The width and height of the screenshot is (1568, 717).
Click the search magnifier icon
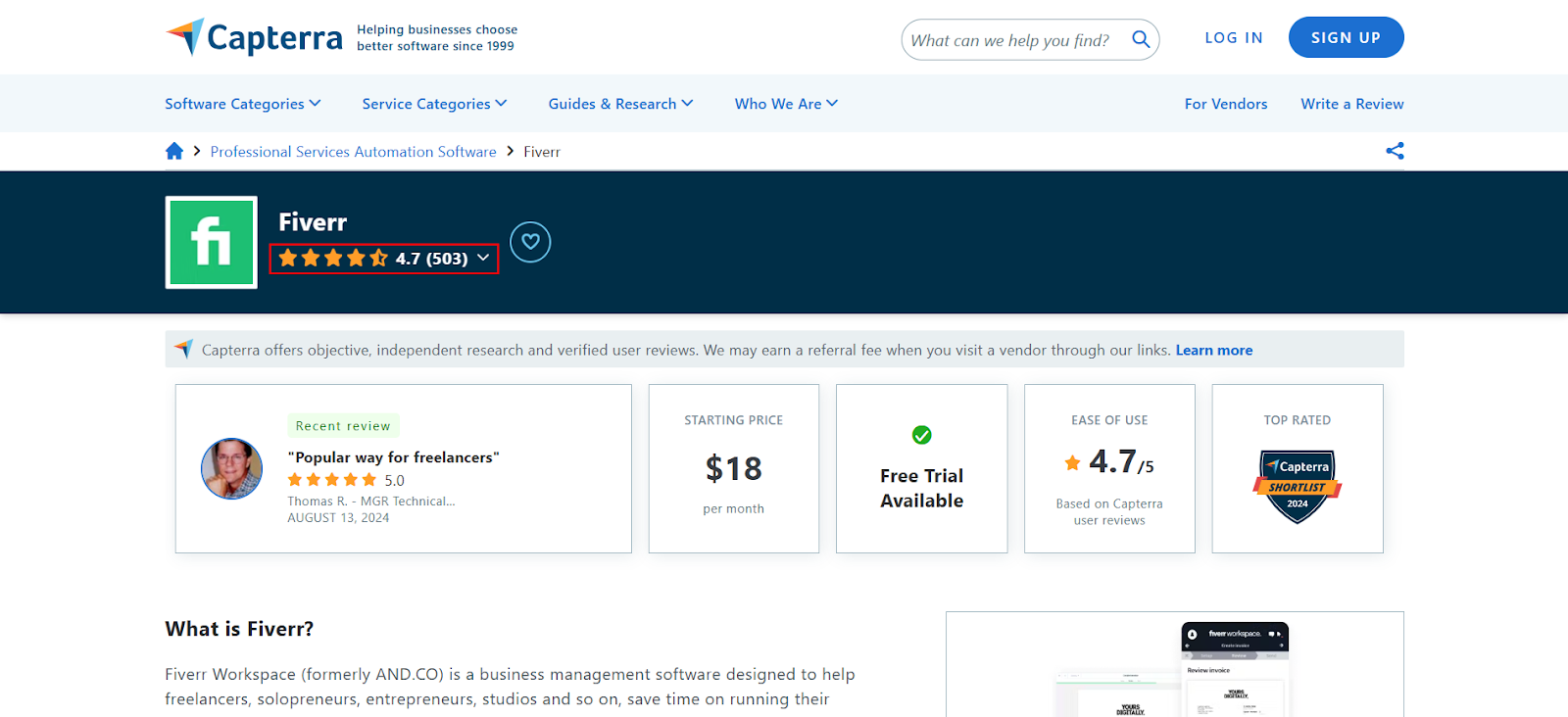point(1141,39)
